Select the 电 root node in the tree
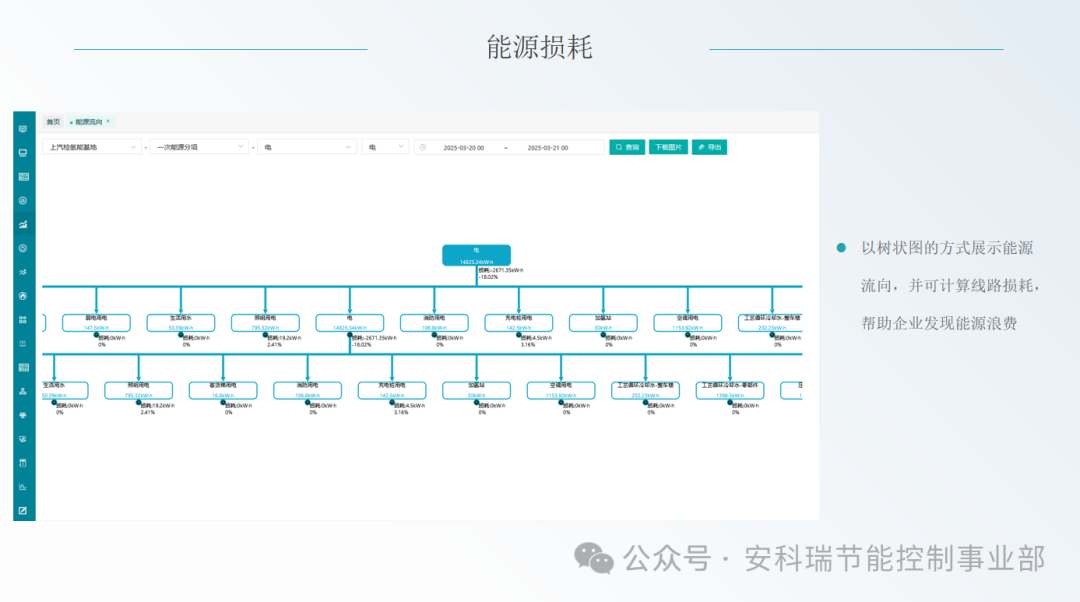This screenshot has width=1080, height=602. (476, 255)
